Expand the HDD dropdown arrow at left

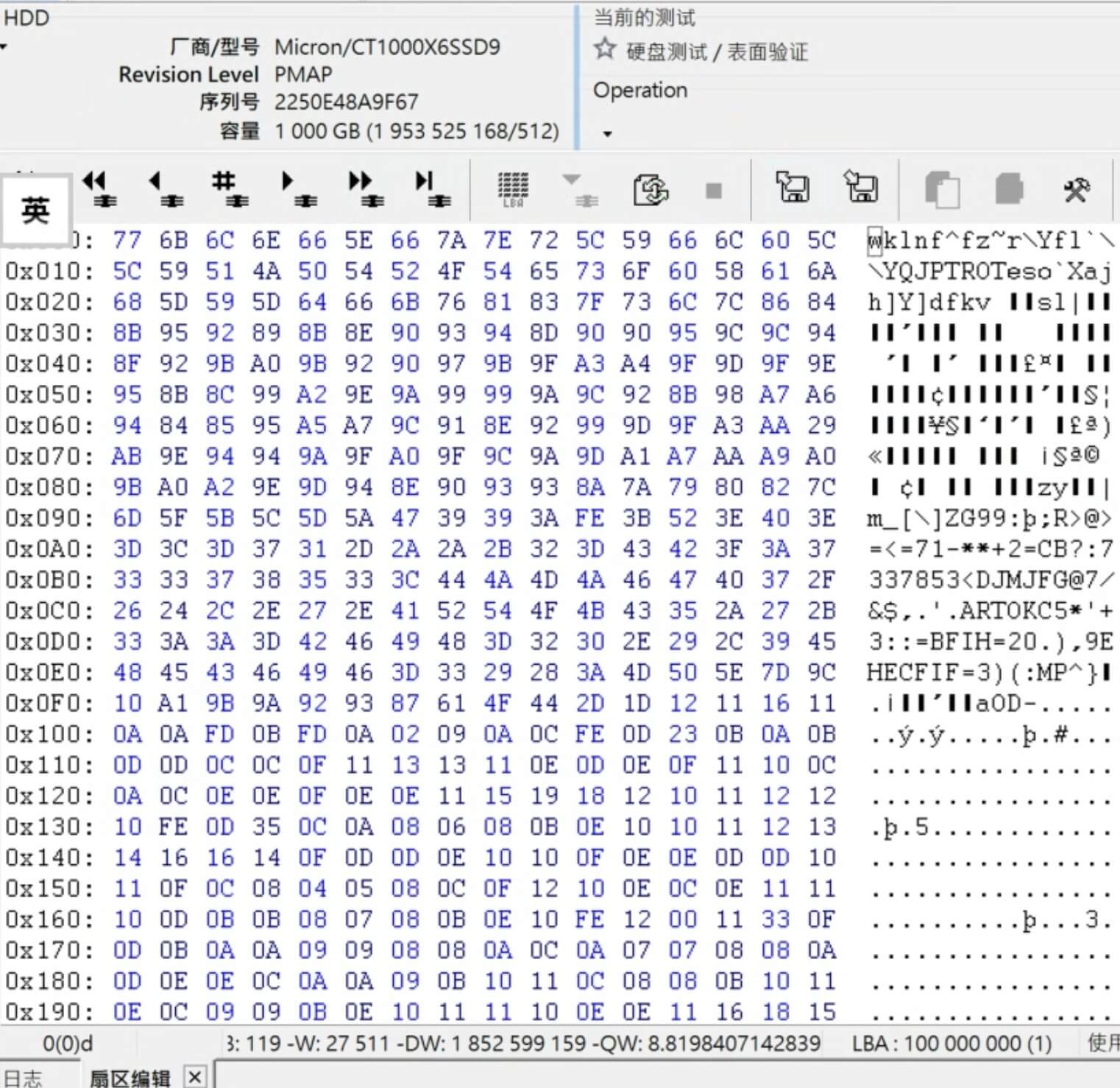tap(4, 47)
